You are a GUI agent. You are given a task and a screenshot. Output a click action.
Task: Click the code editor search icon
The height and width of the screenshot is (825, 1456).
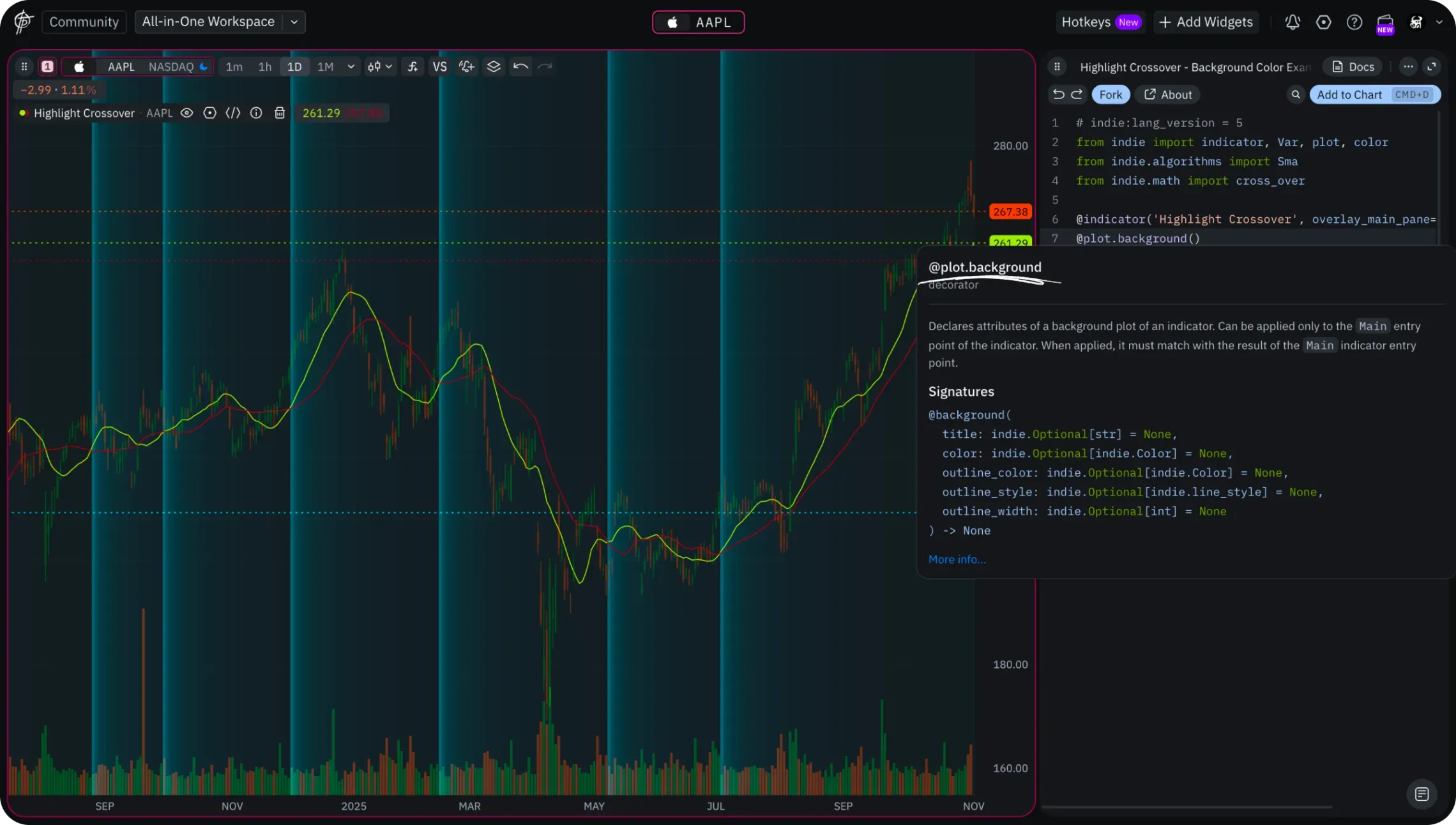tap(1296, 95)
